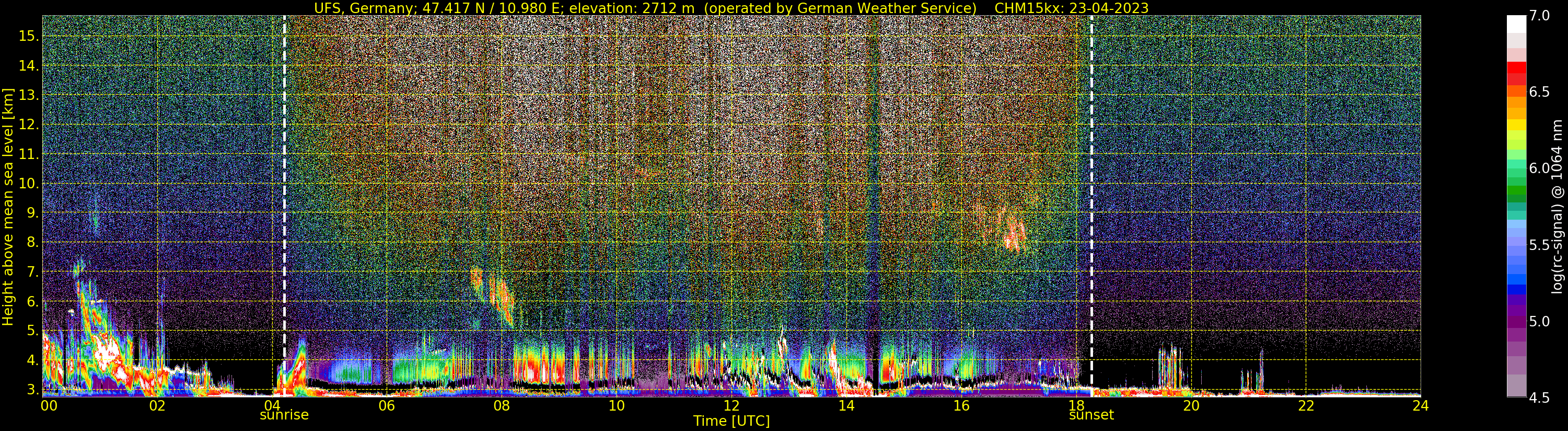
Task: Click the height tick label '5.'
Action: coord(32,331)
